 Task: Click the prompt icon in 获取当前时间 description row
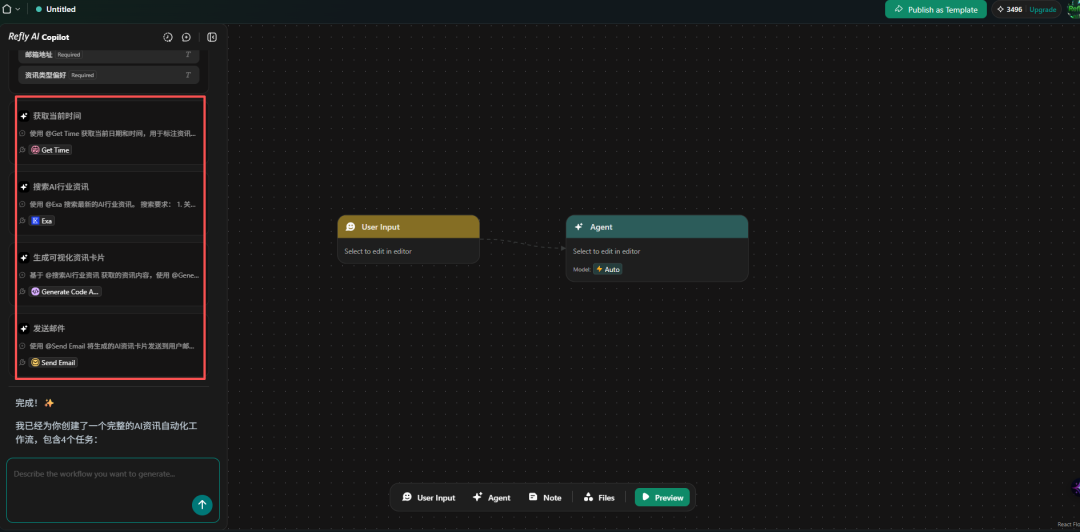(x=23, y=134)
